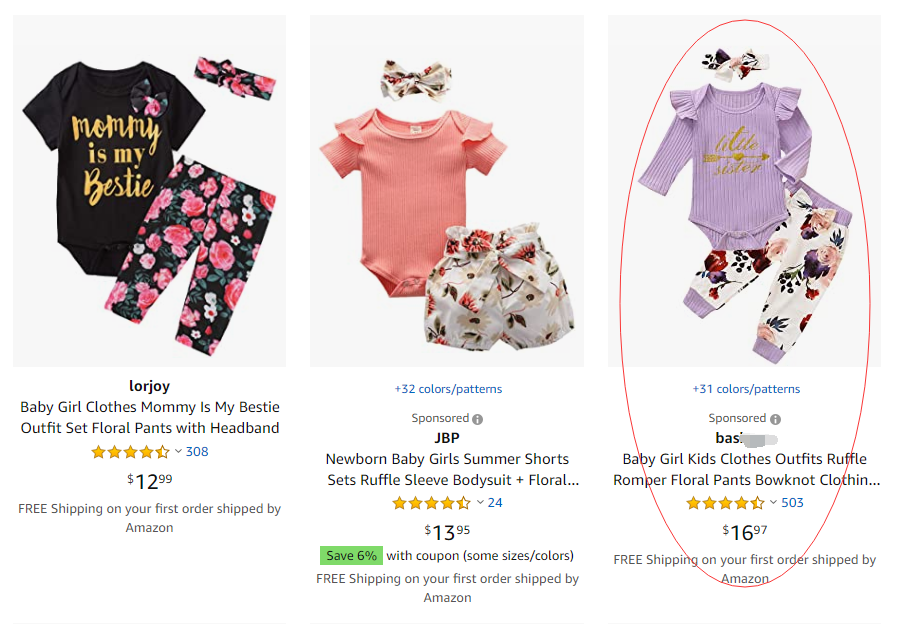The image size is (921, 624).
Task: Expand rating chevron on purple romper listing
Action: click(773, 503)
